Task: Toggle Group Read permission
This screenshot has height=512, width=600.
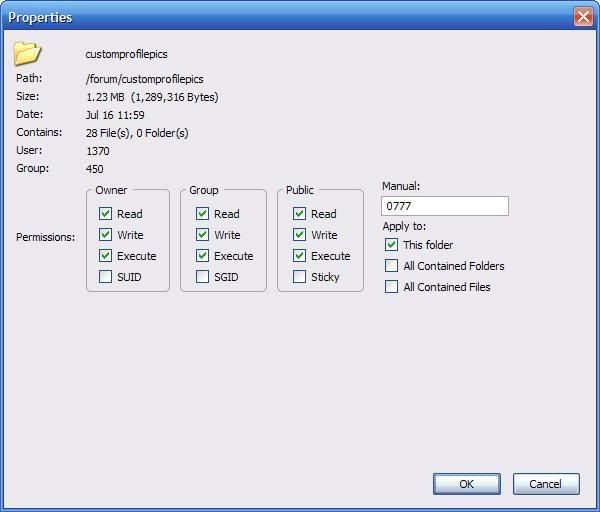Action: pos(202,214)
